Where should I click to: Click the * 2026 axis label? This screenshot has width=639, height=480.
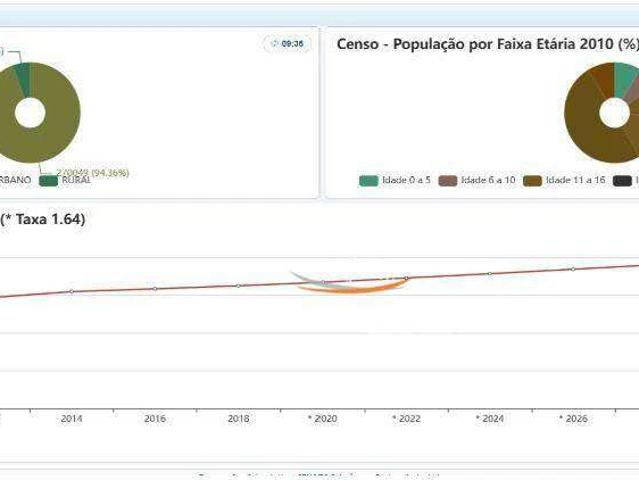(573, 418)
